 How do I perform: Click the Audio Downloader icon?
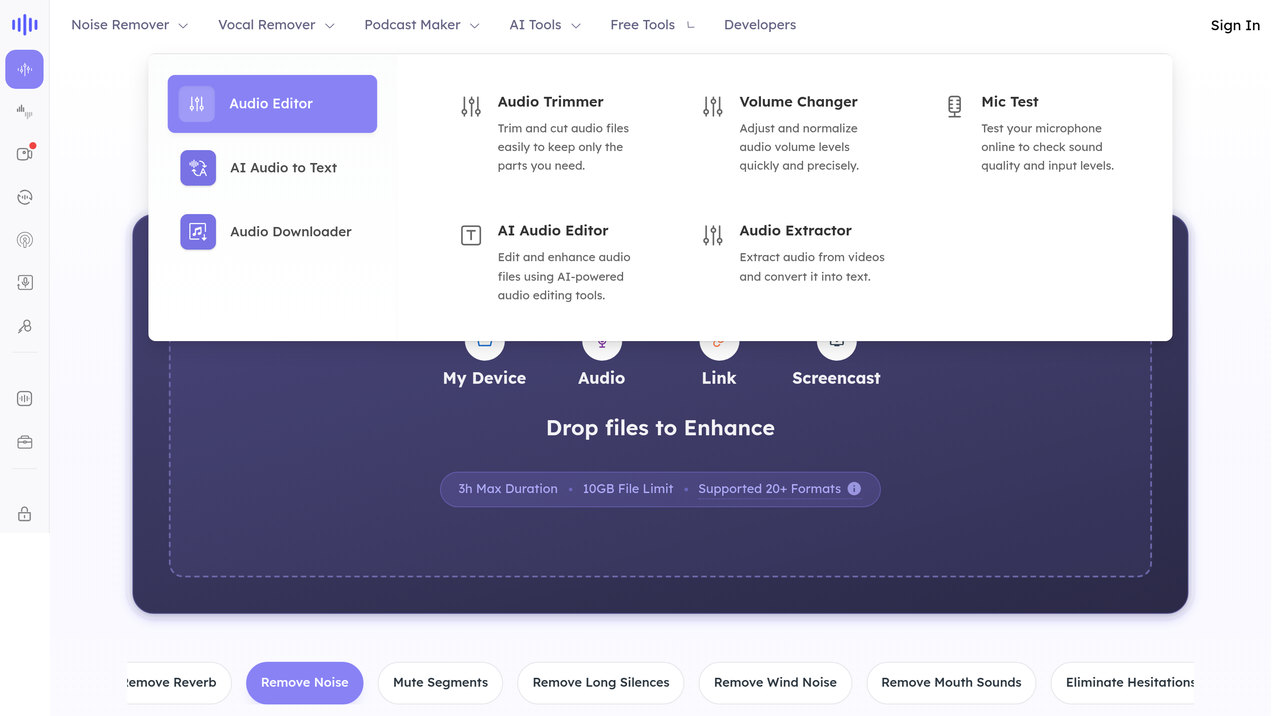[198, 232]
